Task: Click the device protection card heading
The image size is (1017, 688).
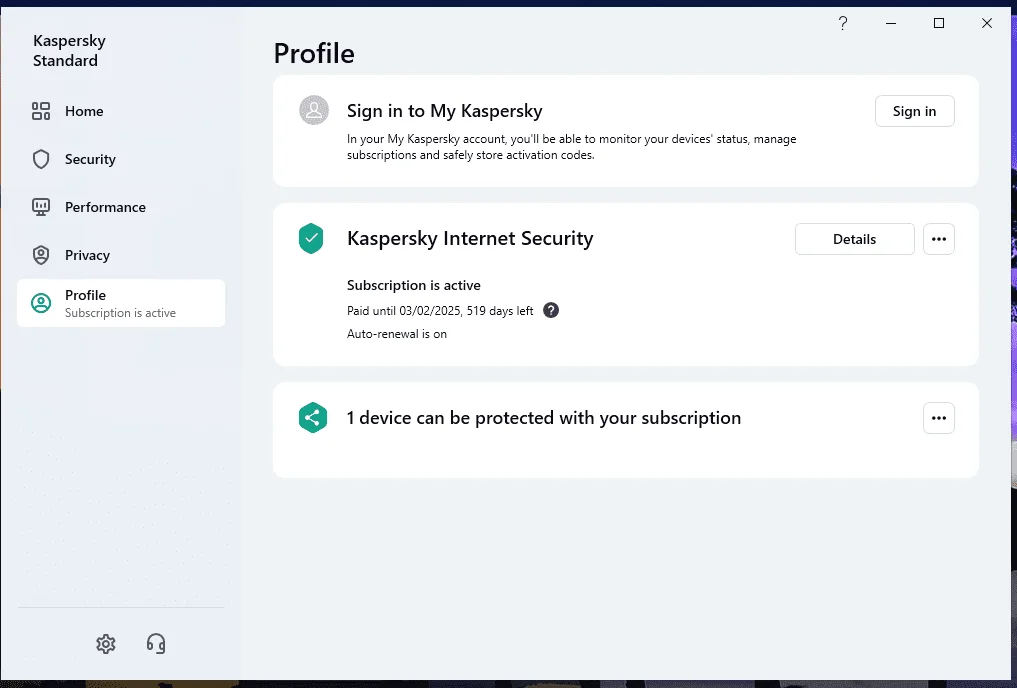Action: [544, 418]
